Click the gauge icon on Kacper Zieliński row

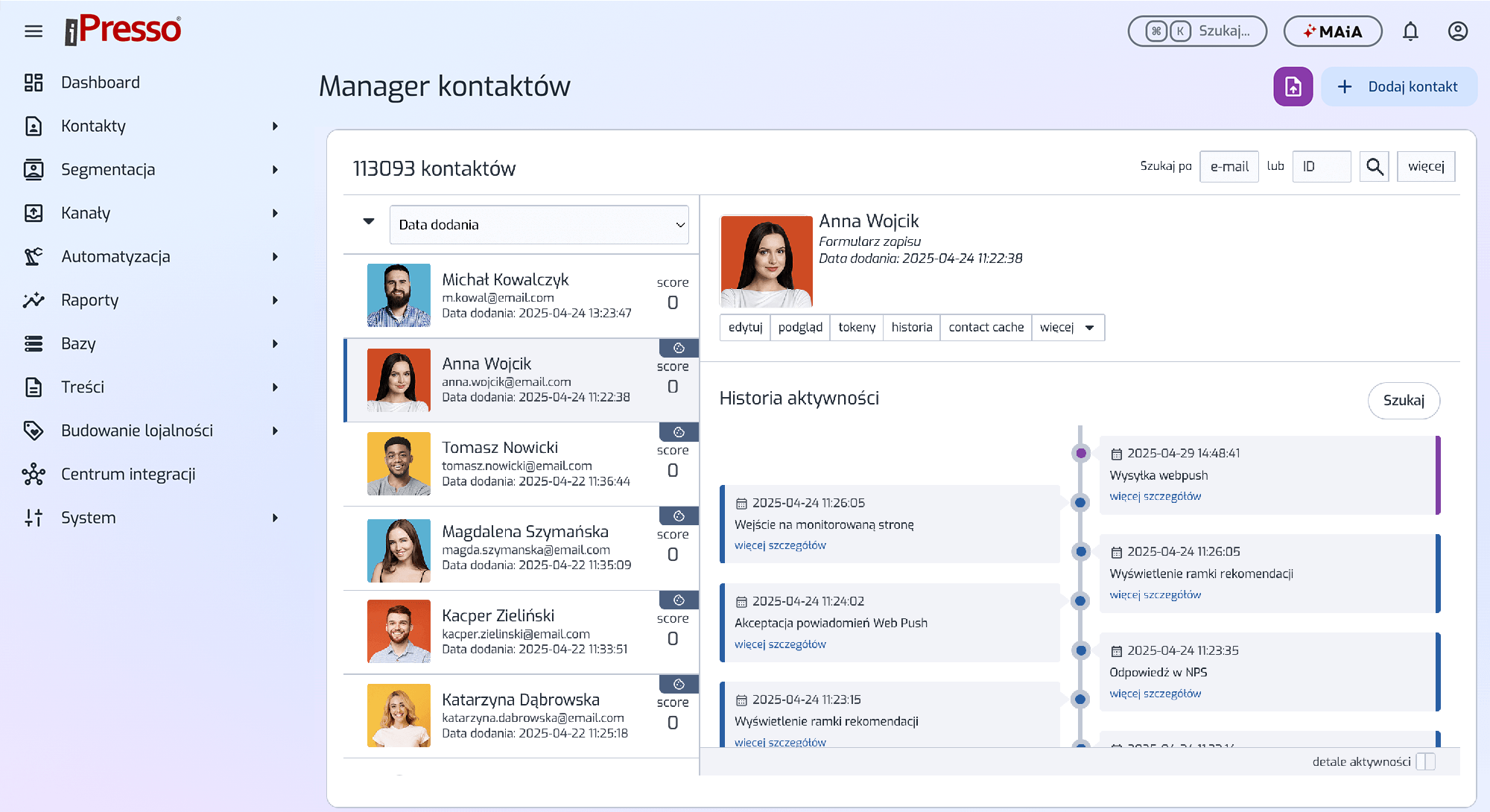tap(679, 600)
